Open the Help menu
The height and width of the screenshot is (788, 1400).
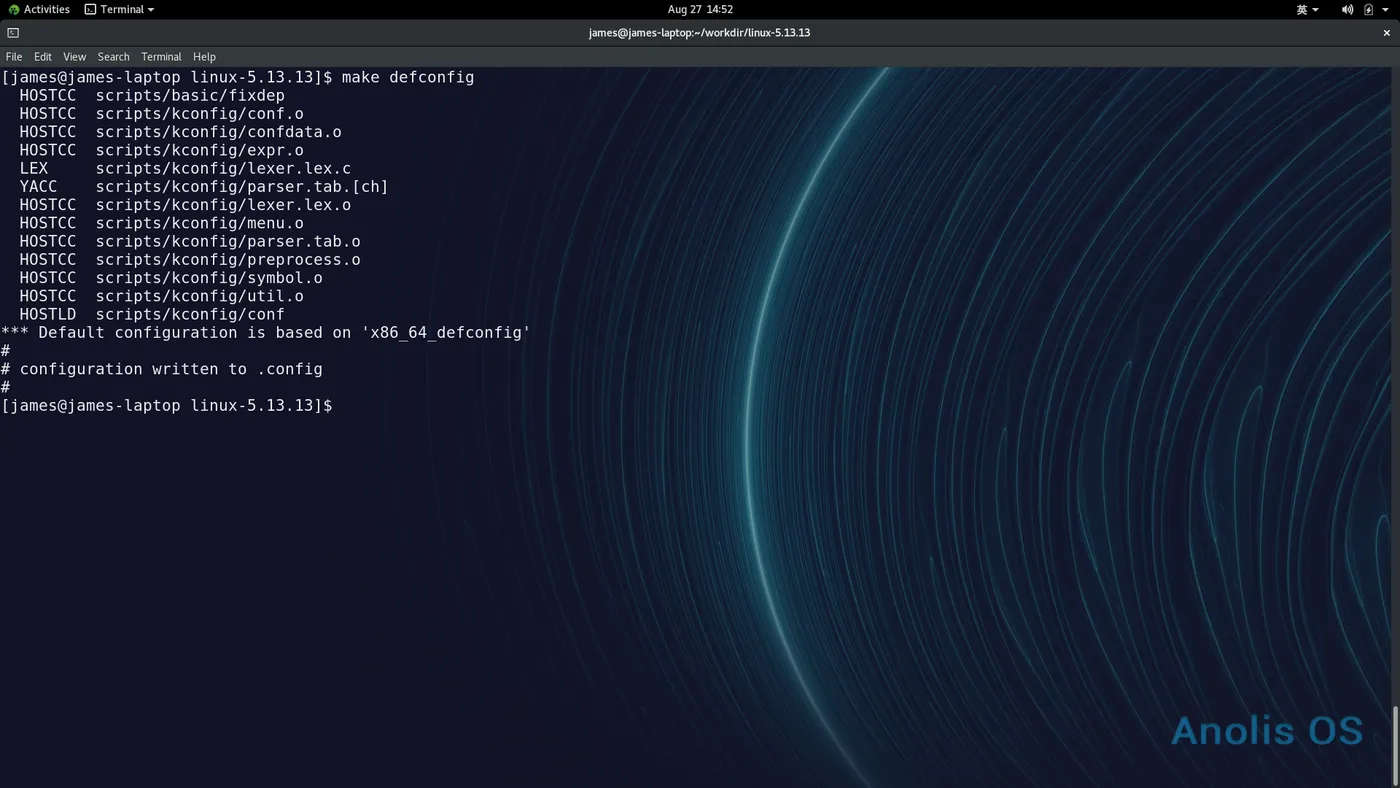coord(204,57)
